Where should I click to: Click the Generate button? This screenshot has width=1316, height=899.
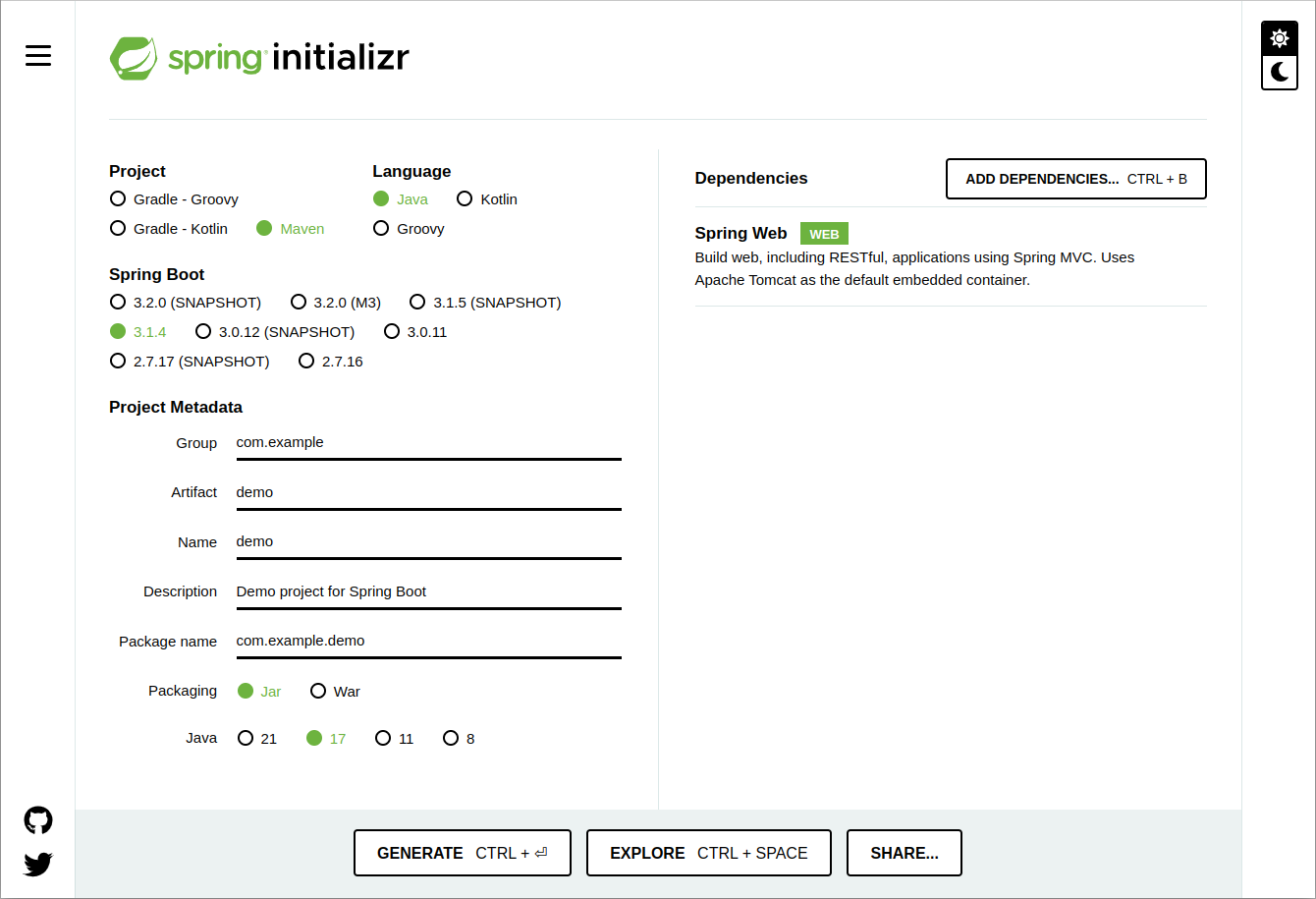[463, 853]
